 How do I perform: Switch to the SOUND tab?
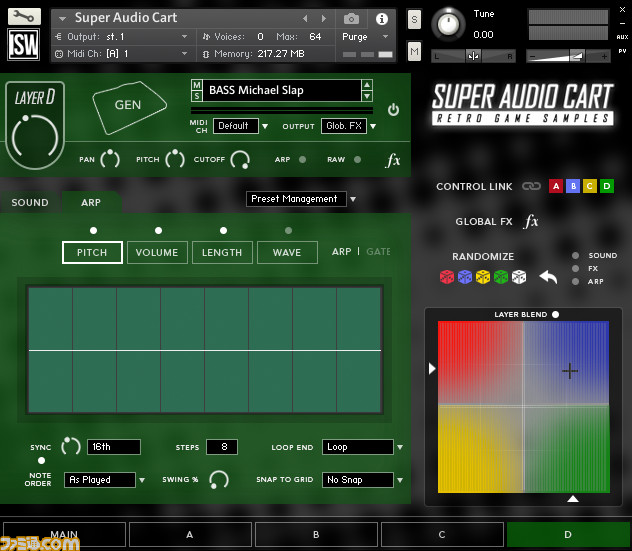point(30,202)
